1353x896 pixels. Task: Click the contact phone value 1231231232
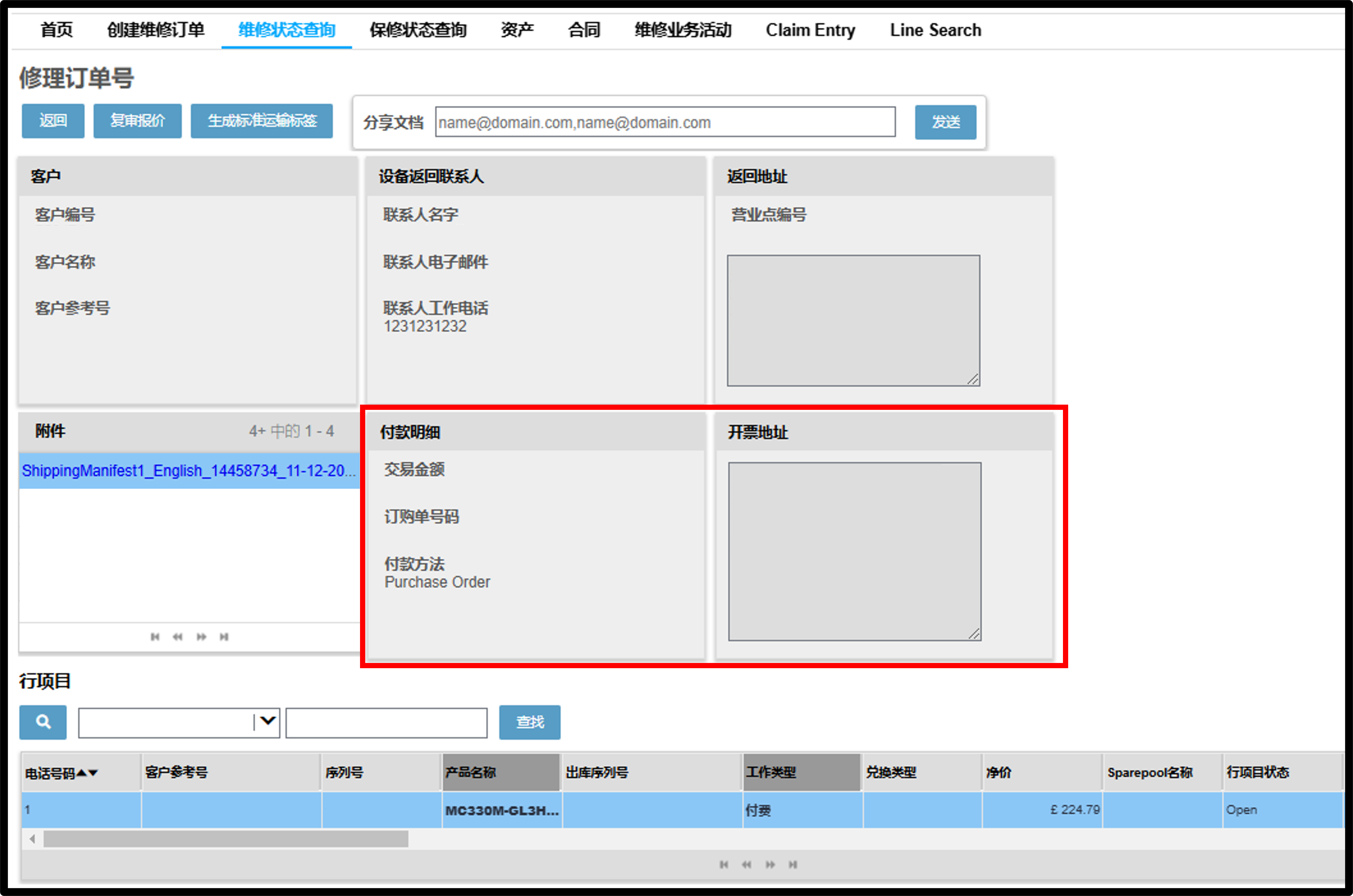(x=425, y=326)
